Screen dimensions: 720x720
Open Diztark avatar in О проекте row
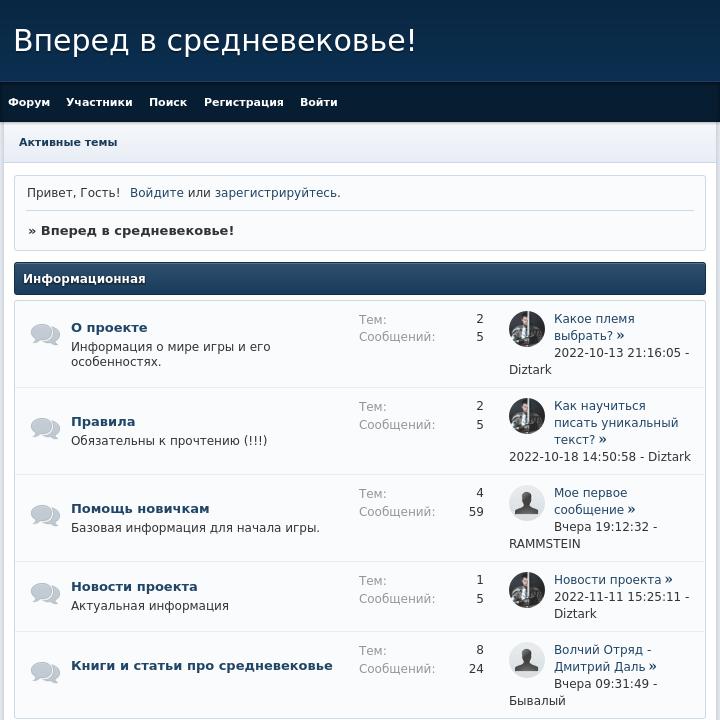coord(527,329)
